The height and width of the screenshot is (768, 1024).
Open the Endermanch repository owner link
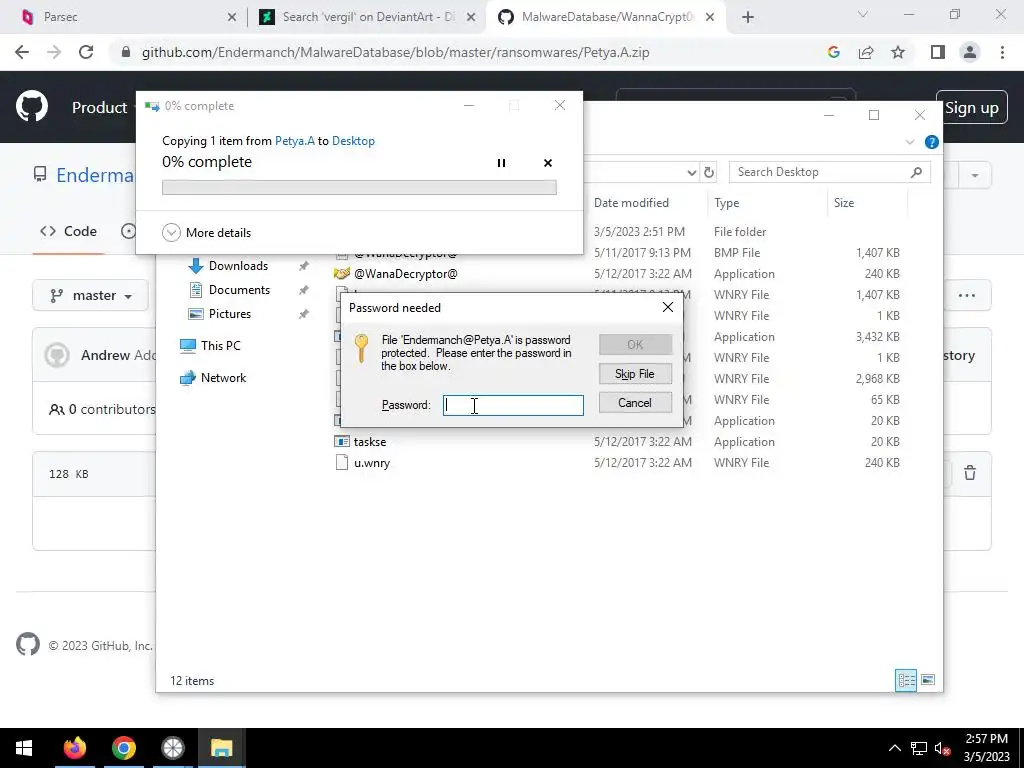(95, 175)
